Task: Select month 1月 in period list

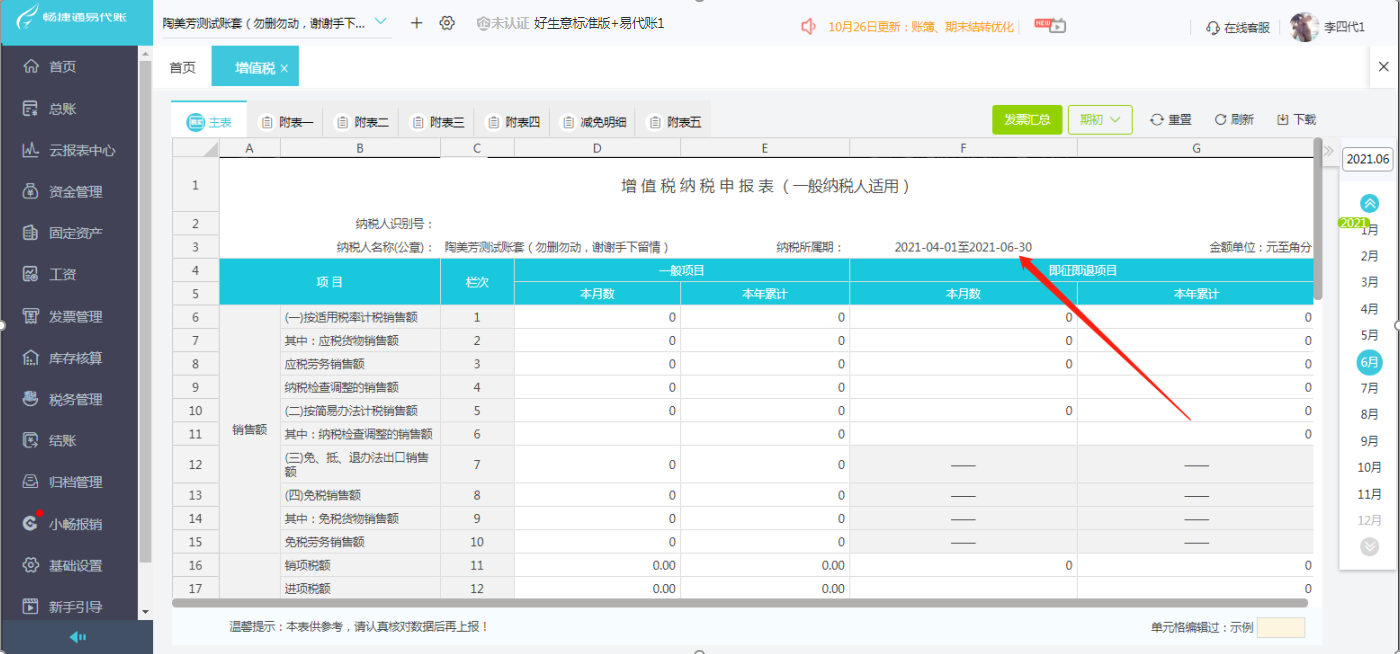Action: coord(1370,230)
